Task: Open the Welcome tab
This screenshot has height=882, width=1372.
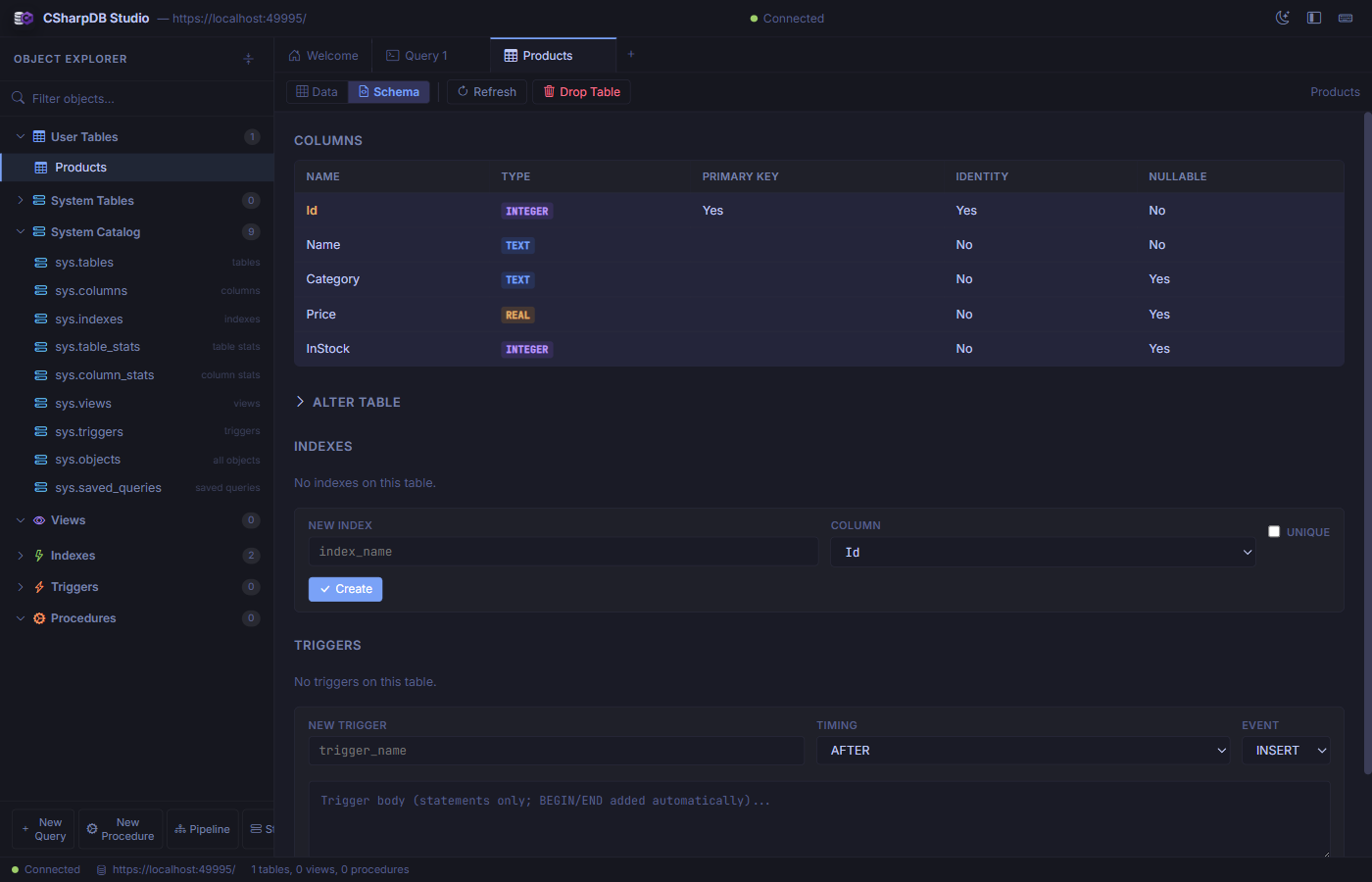Action: click(323, 55)
